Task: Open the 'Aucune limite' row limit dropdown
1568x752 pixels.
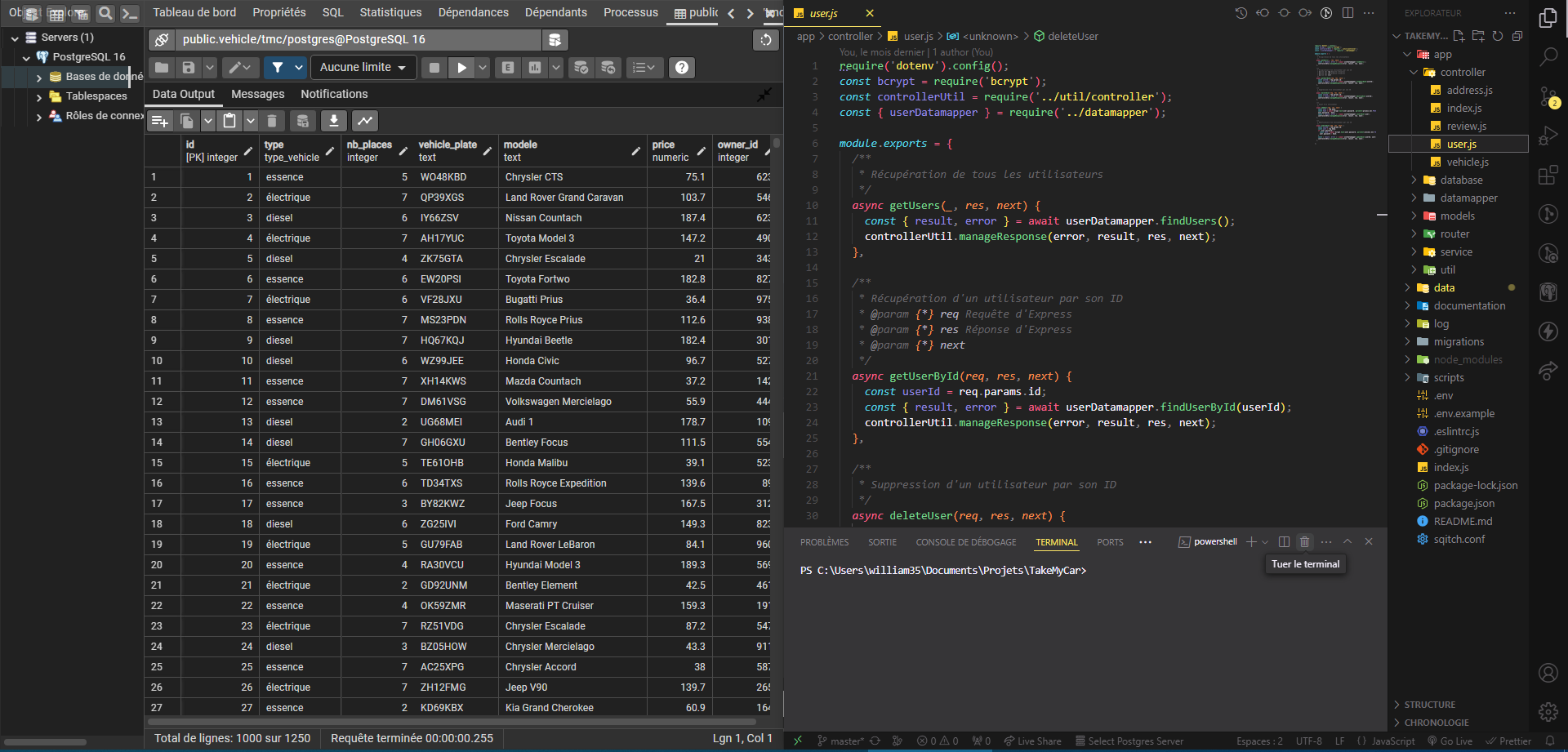Action: click(x=363, y=68)
